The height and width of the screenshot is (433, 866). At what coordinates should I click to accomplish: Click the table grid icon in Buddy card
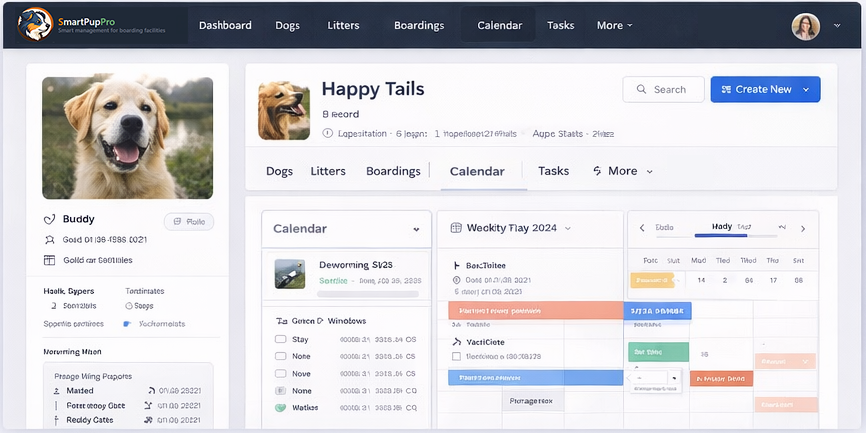point(49,260)
